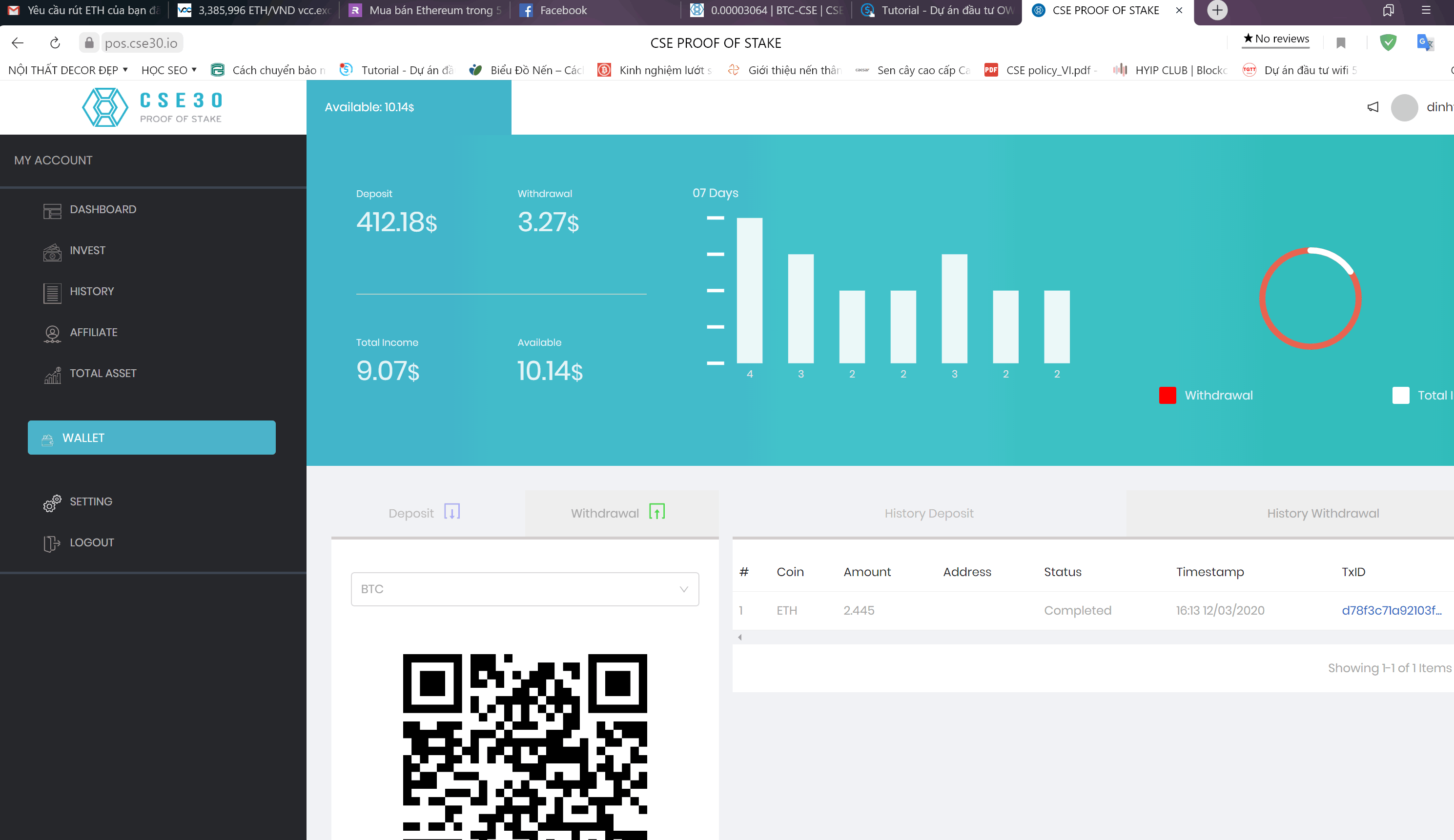The image size is (1454, 840).
Task: Expand NỘI THẤT DECOR ĐẸP bookmark folder
Action: point(68,70)
